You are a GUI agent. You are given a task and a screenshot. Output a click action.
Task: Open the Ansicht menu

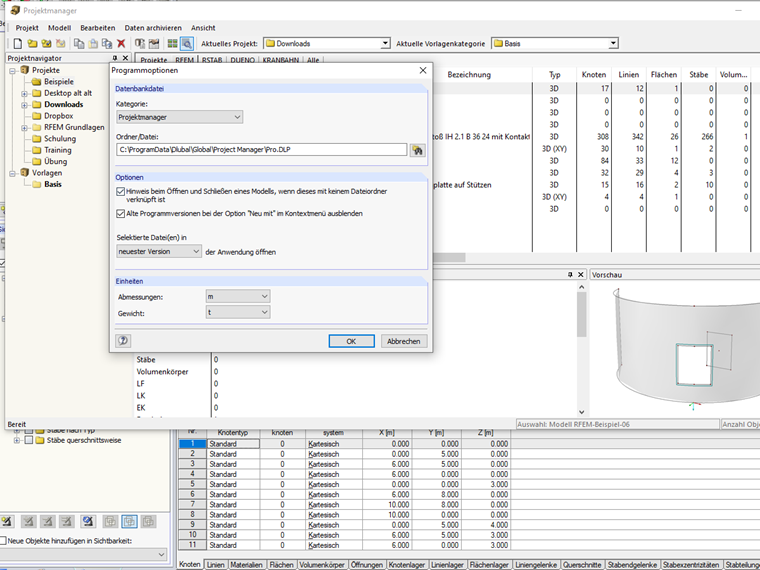click(x=203, y=28)
